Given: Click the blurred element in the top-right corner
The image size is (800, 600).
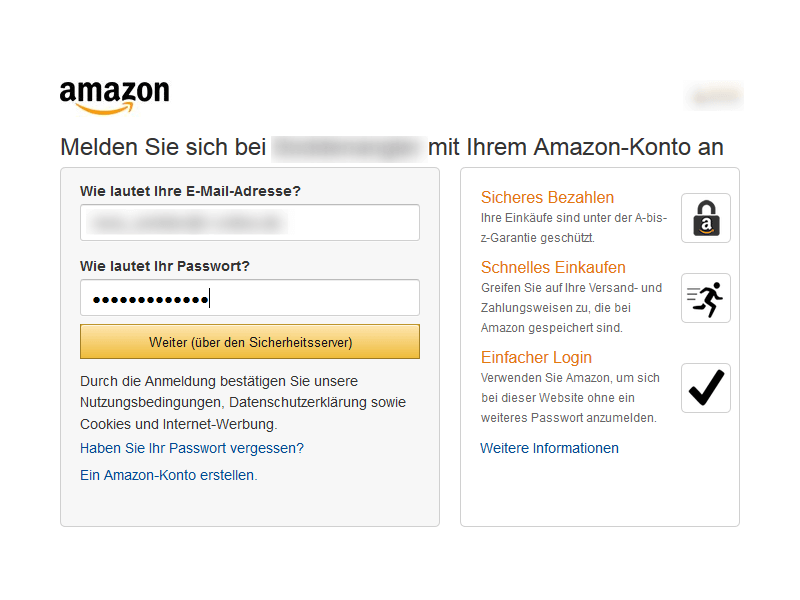Looking at the screenshot, I should [714, 96].
